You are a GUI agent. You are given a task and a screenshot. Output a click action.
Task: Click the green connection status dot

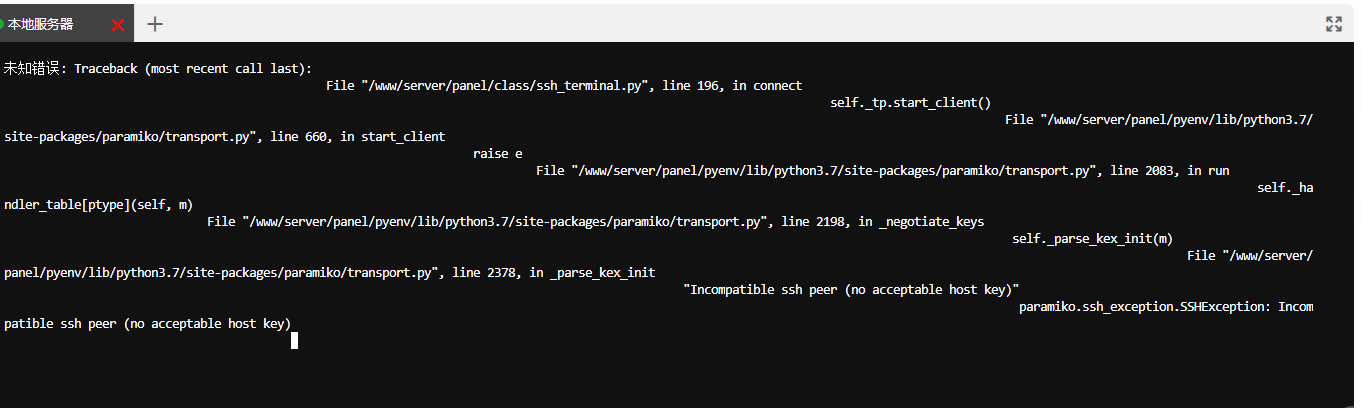click(x=2, y=24)
